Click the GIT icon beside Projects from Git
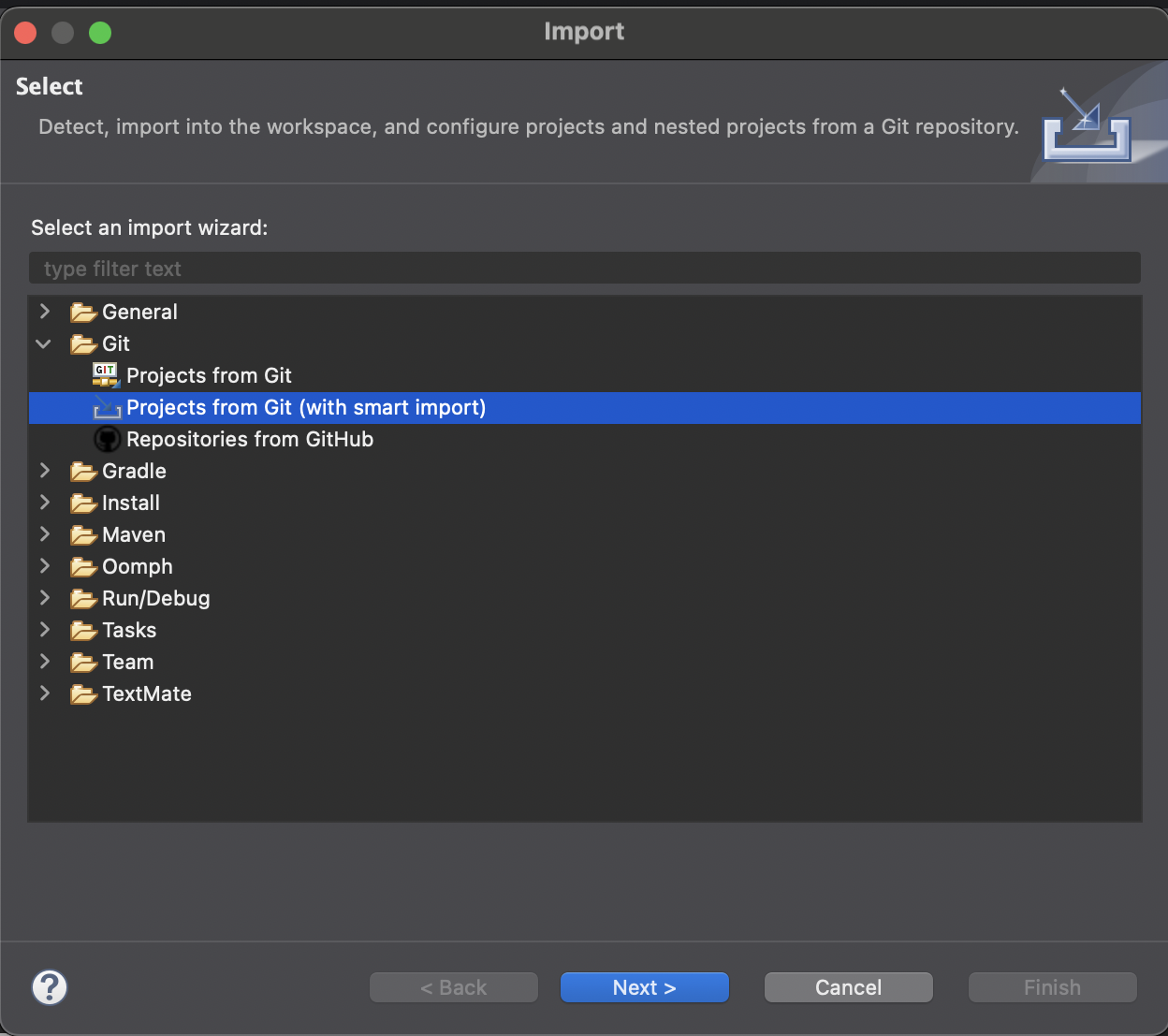 point(106,375)
